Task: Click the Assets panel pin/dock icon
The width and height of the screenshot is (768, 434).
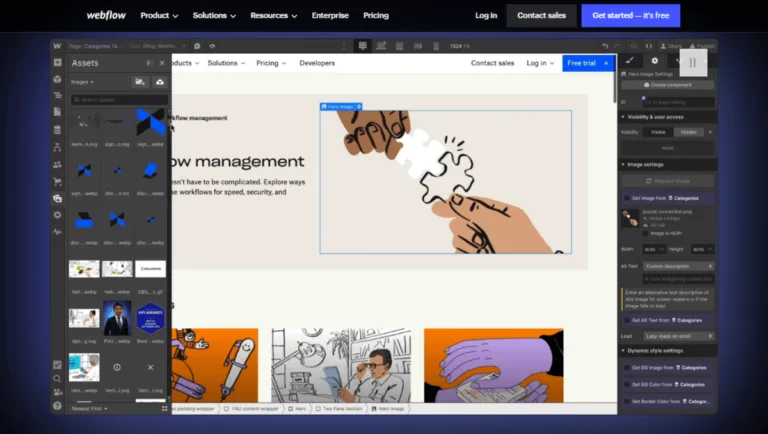Action: pos(150,63)
